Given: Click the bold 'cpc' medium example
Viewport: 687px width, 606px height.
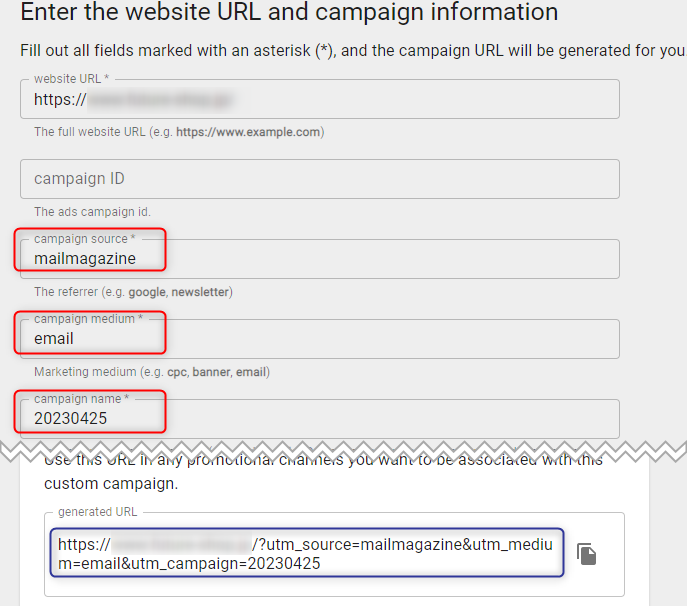Looking at the screenshot, I should [177, 372].
